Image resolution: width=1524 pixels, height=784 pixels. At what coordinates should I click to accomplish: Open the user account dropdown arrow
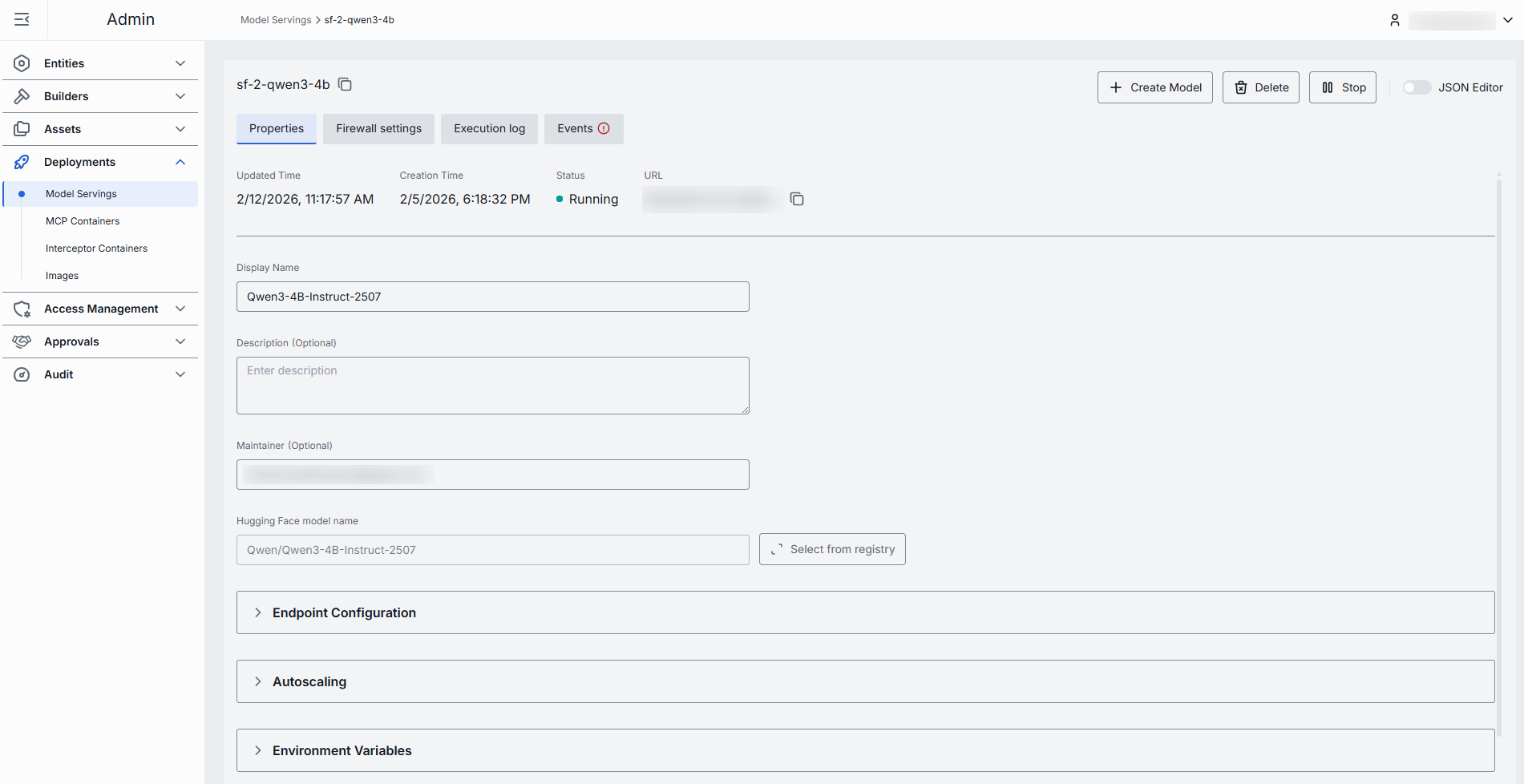(1507, 20)
